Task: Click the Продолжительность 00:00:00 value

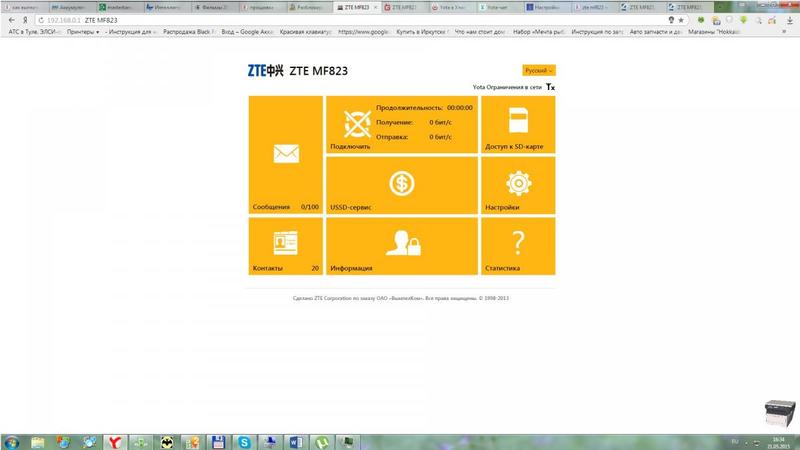Action: 460,108
